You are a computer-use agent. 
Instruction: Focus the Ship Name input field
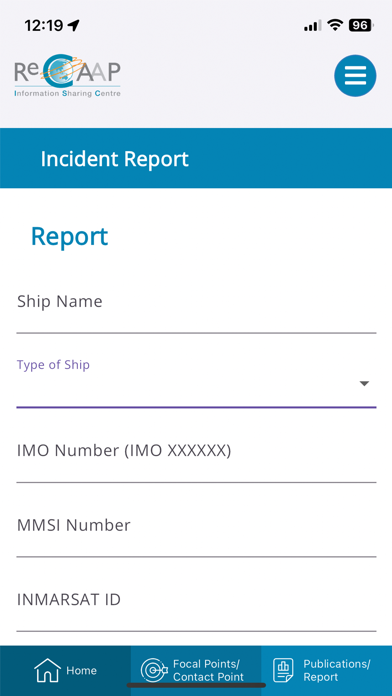click(196, 308)
